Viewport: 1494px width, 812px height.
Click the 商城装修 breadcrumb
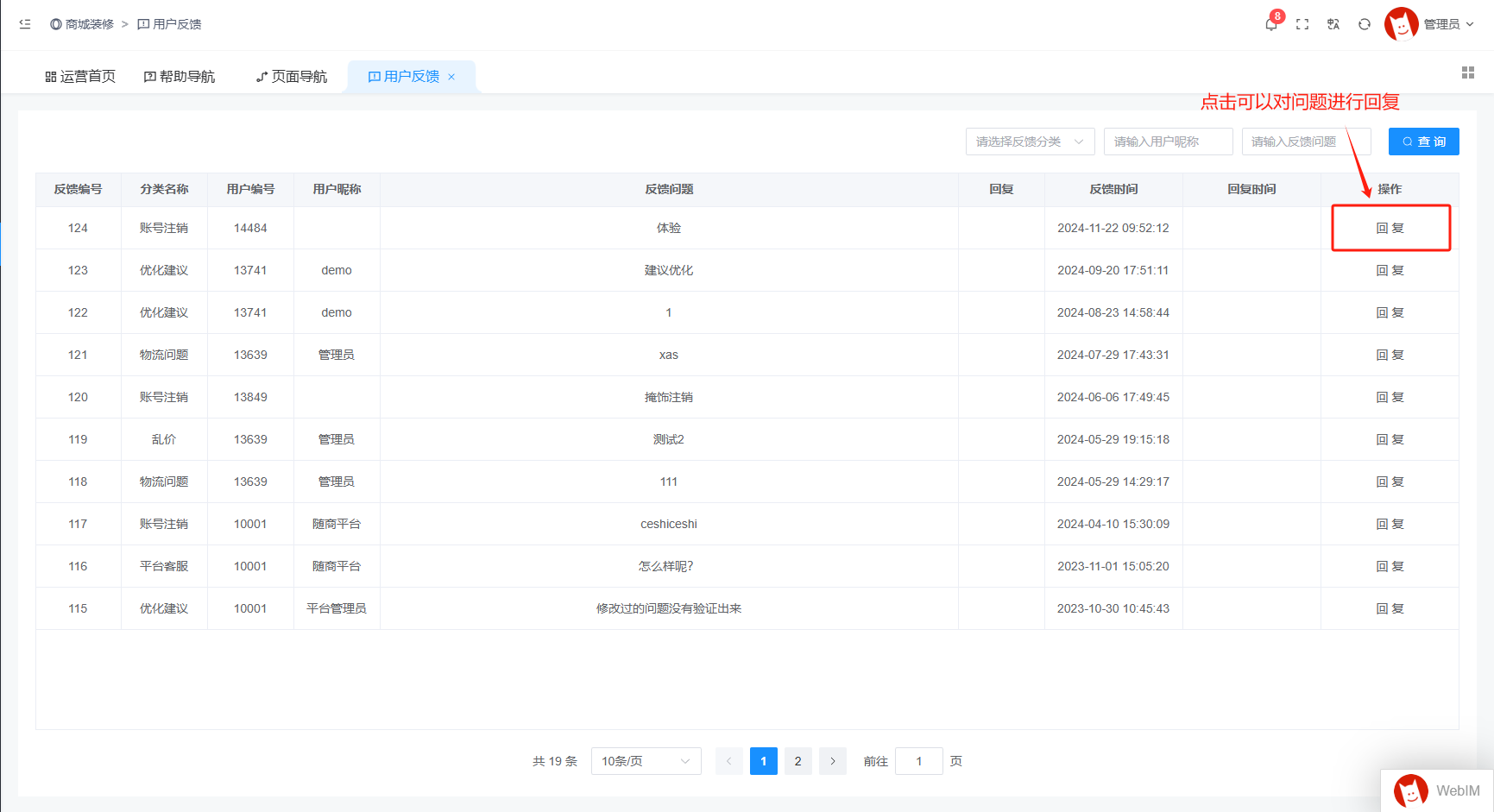coord(83,24)
